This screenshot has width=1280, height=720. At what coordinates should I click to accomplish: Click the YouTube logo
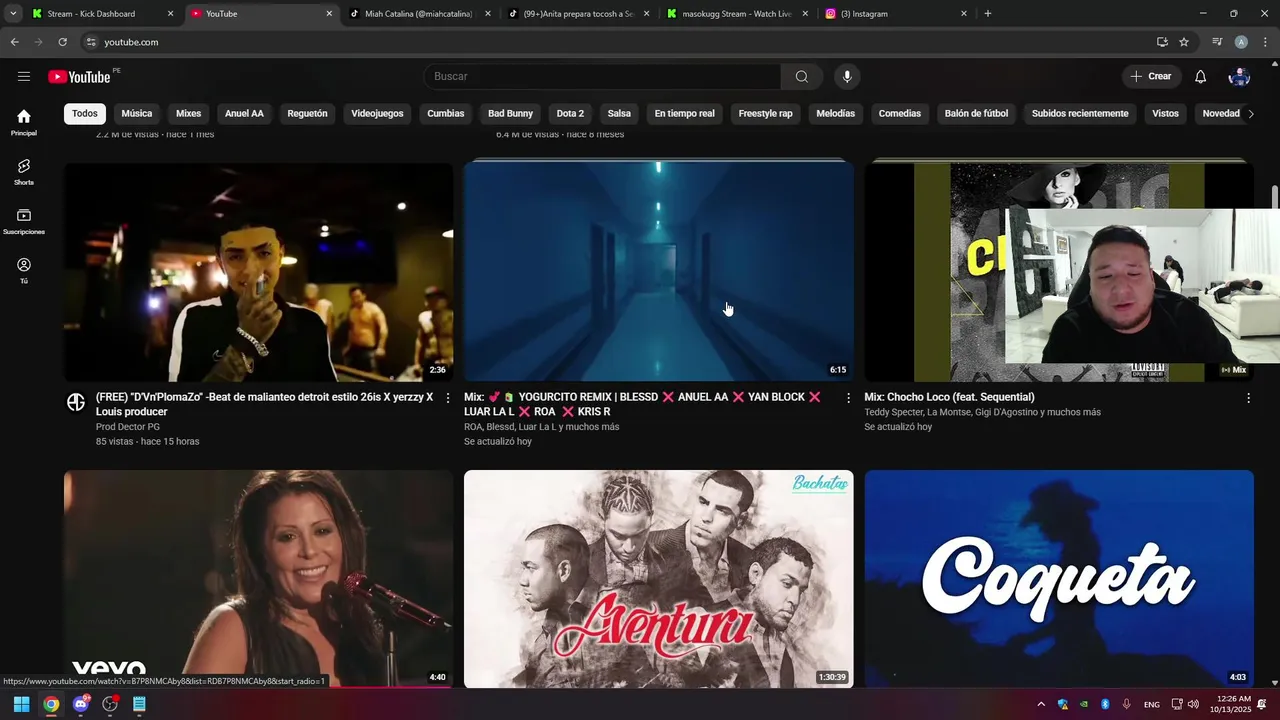coord(79,77)
